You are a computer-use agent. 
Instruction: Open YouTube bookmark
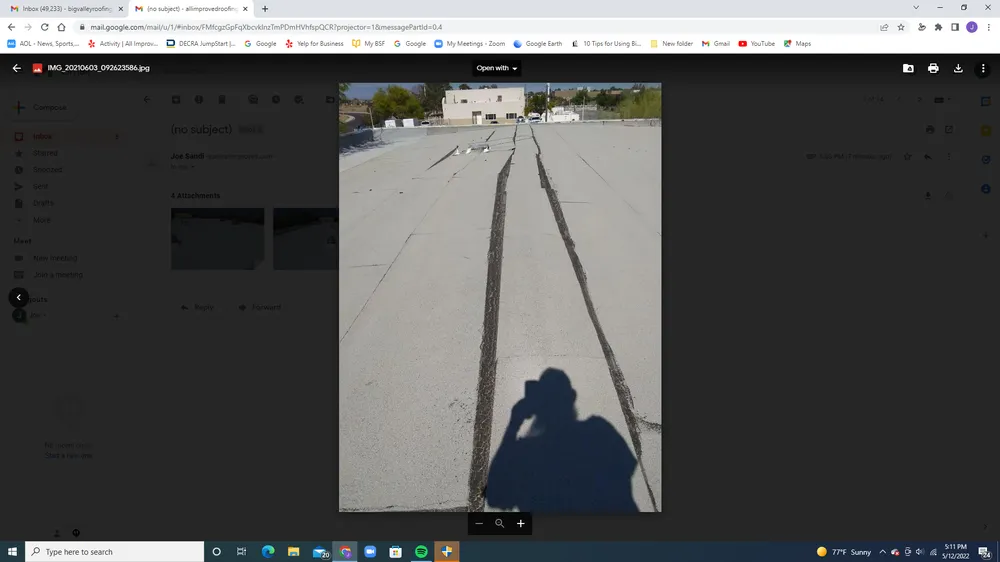tap(756, 43)
